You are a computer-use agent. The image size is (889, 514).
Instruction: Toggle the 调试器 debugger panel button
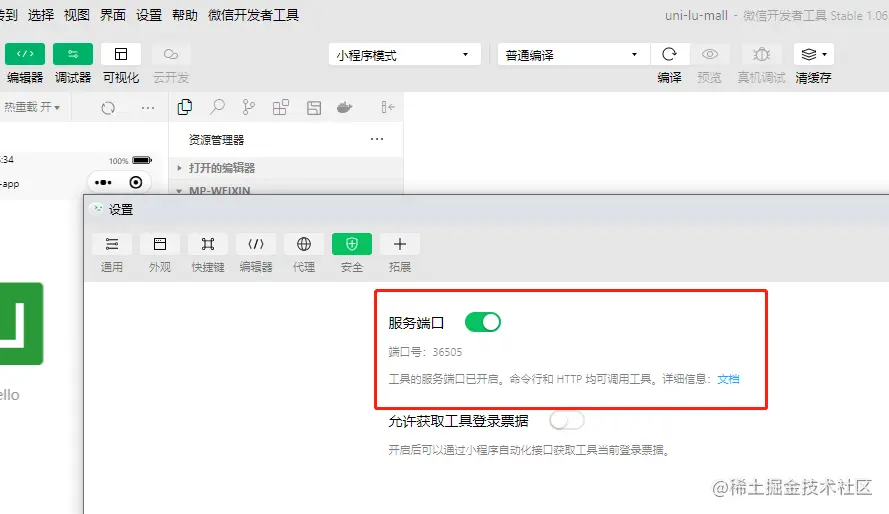click(73, 54)
